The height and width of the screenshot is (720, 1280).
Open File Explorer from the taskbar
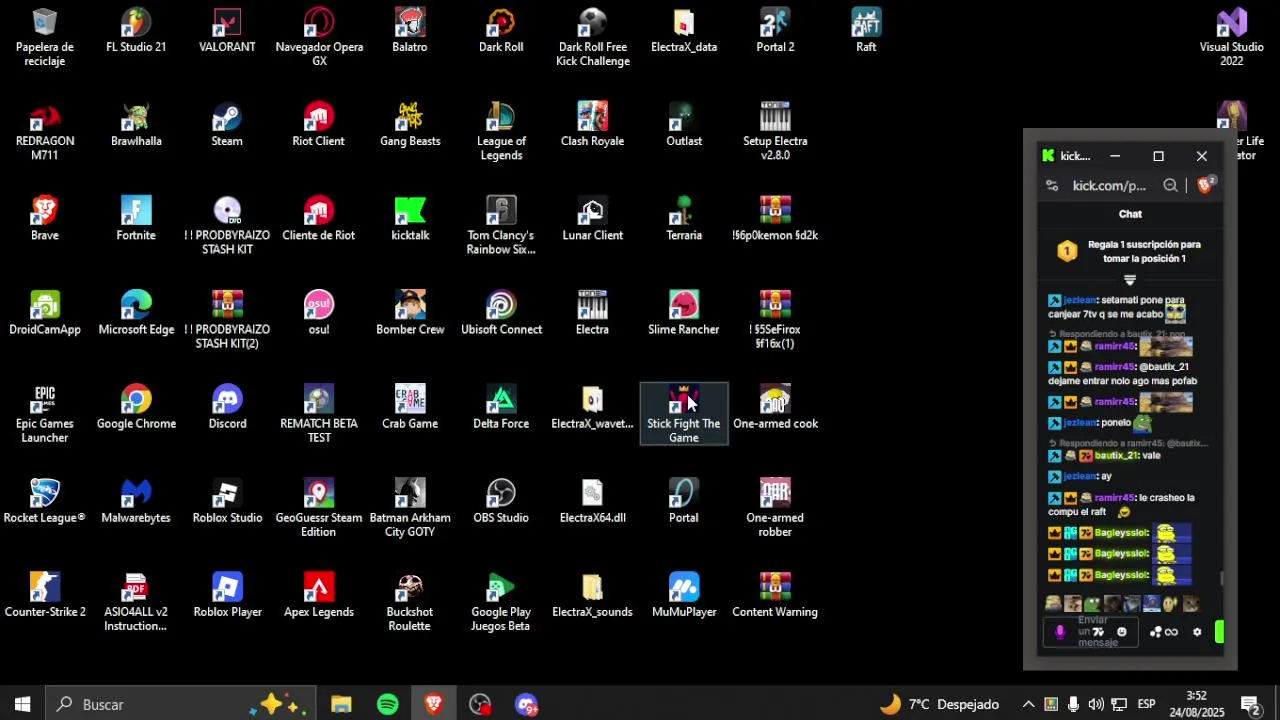pyautogui.click(x=341, y=704)
